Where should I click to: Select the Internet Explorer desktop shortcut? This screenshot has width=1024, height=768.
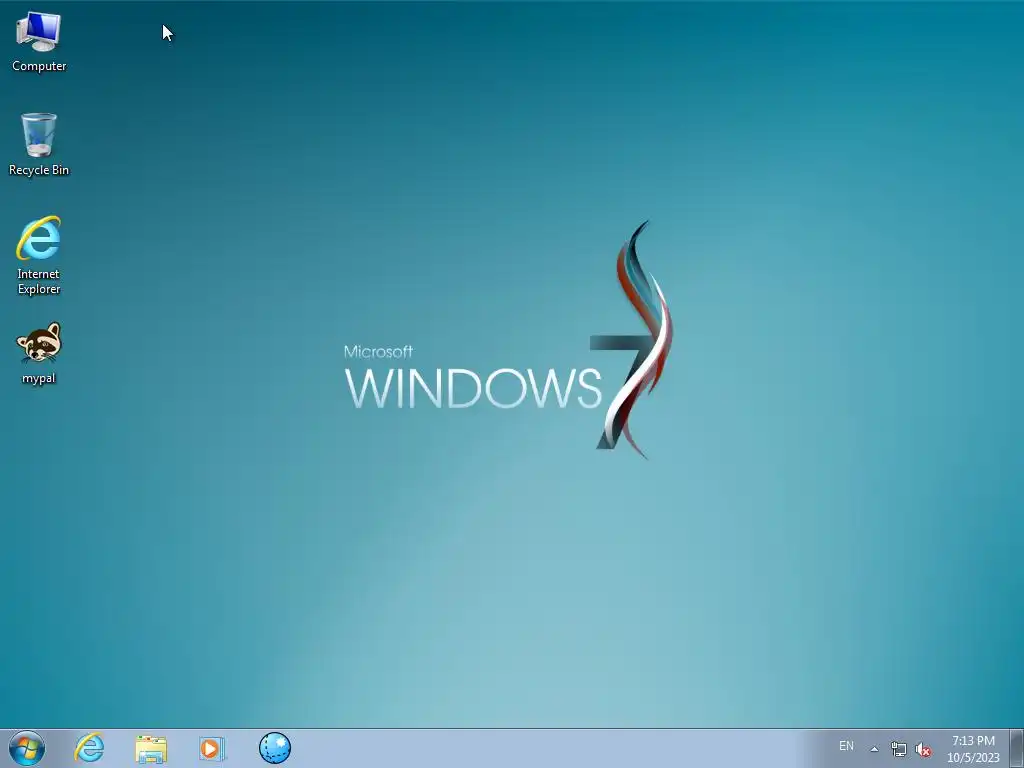(39, 255)
